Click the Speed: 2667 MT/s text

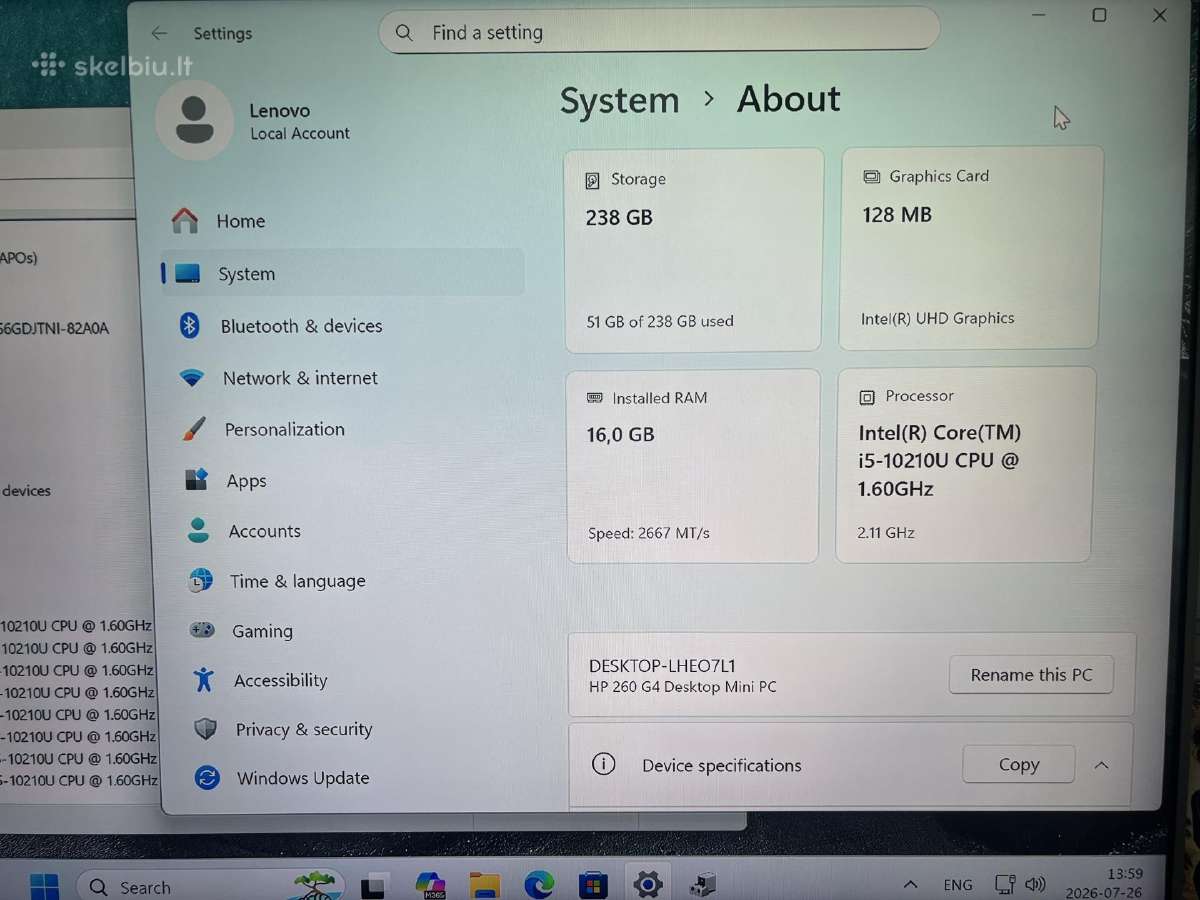649,533
